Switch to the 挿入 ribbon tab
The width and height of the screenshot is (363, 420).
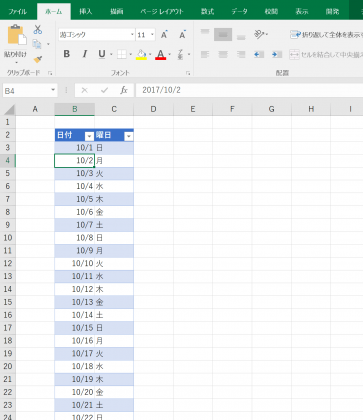point(85,12)
